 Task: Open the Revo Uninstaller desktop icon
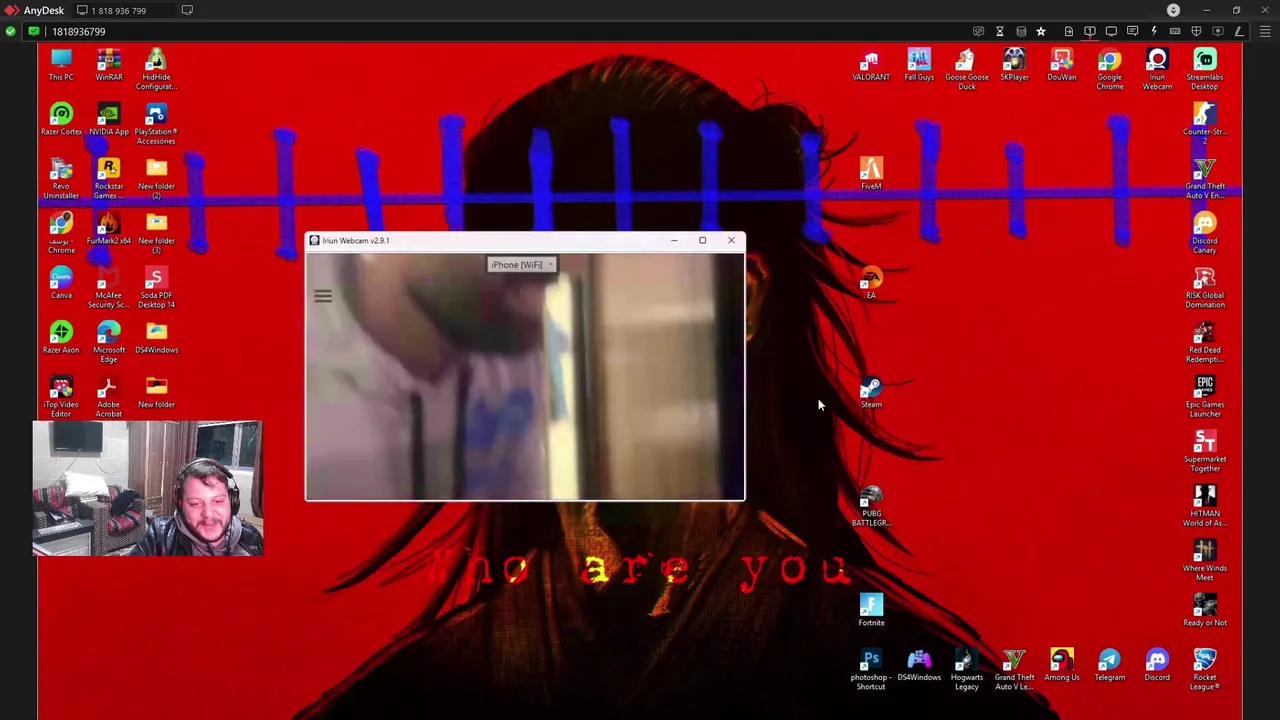tap(61, 178)
